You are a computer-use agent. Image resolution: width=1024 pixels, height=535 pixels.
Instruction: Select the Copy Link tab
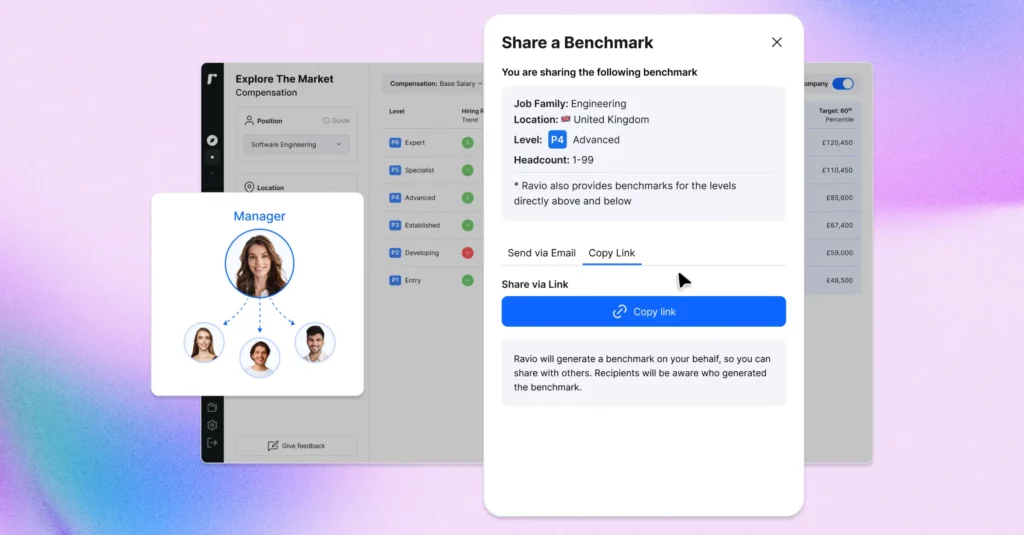[x=611, y=253]
